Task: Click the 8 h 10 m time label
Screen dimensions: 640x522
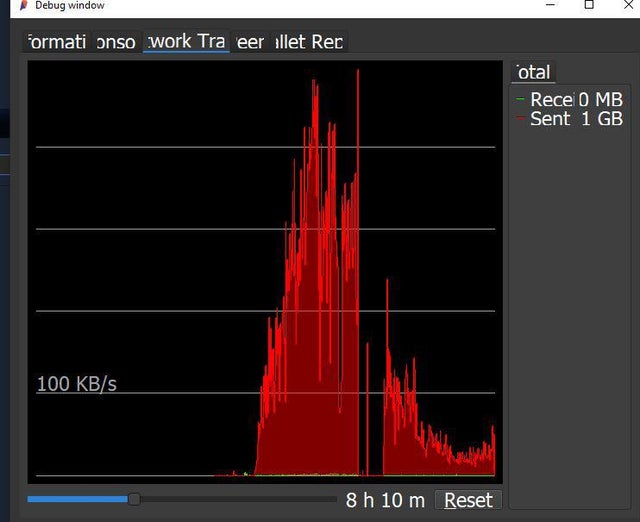Action: (x=385, y=500)
